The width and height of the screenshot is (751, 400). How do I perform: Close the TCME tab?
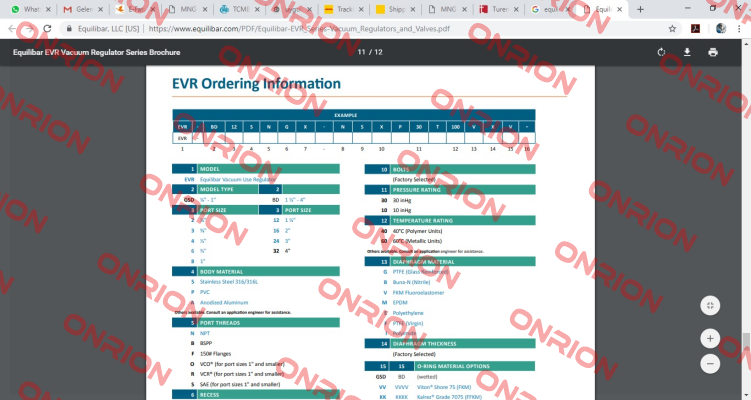coord(257,9)
